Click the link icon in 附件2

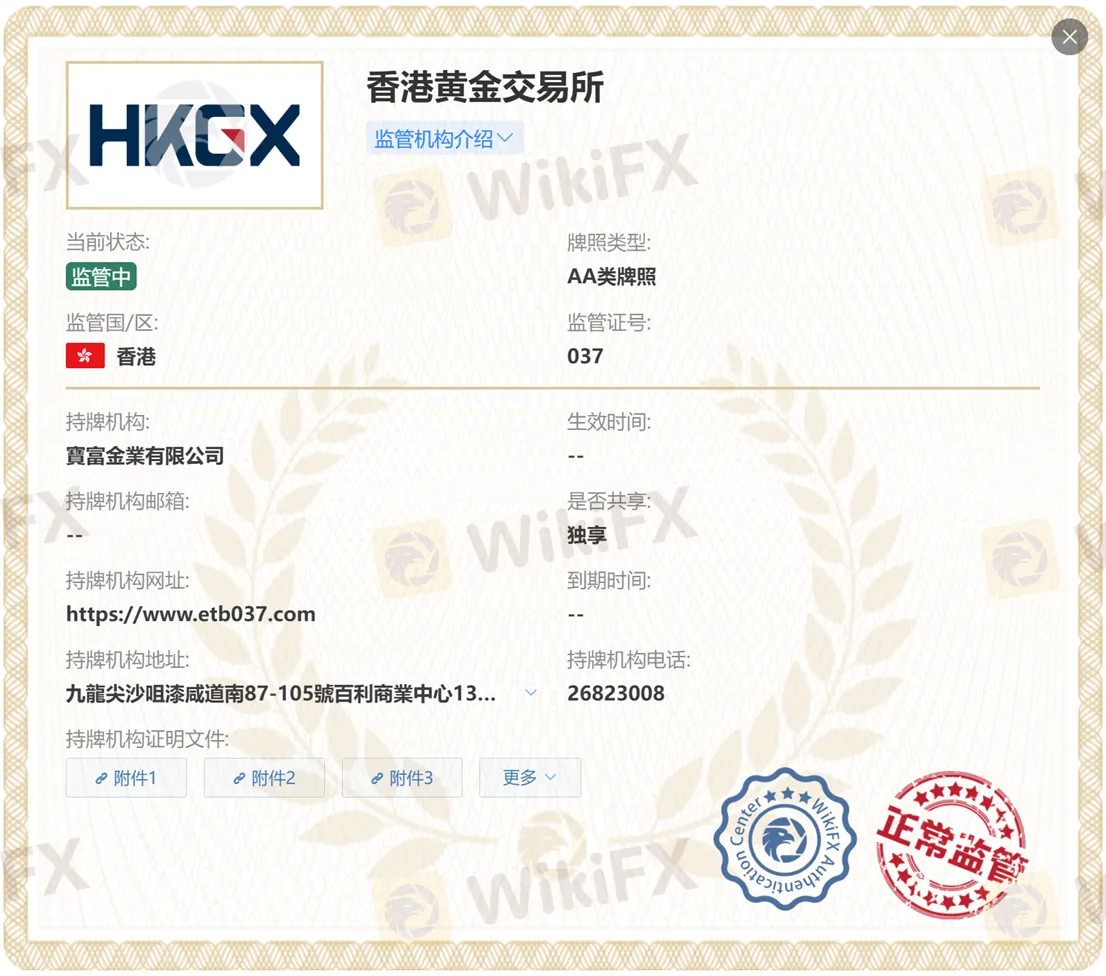[x=239, y=779]
